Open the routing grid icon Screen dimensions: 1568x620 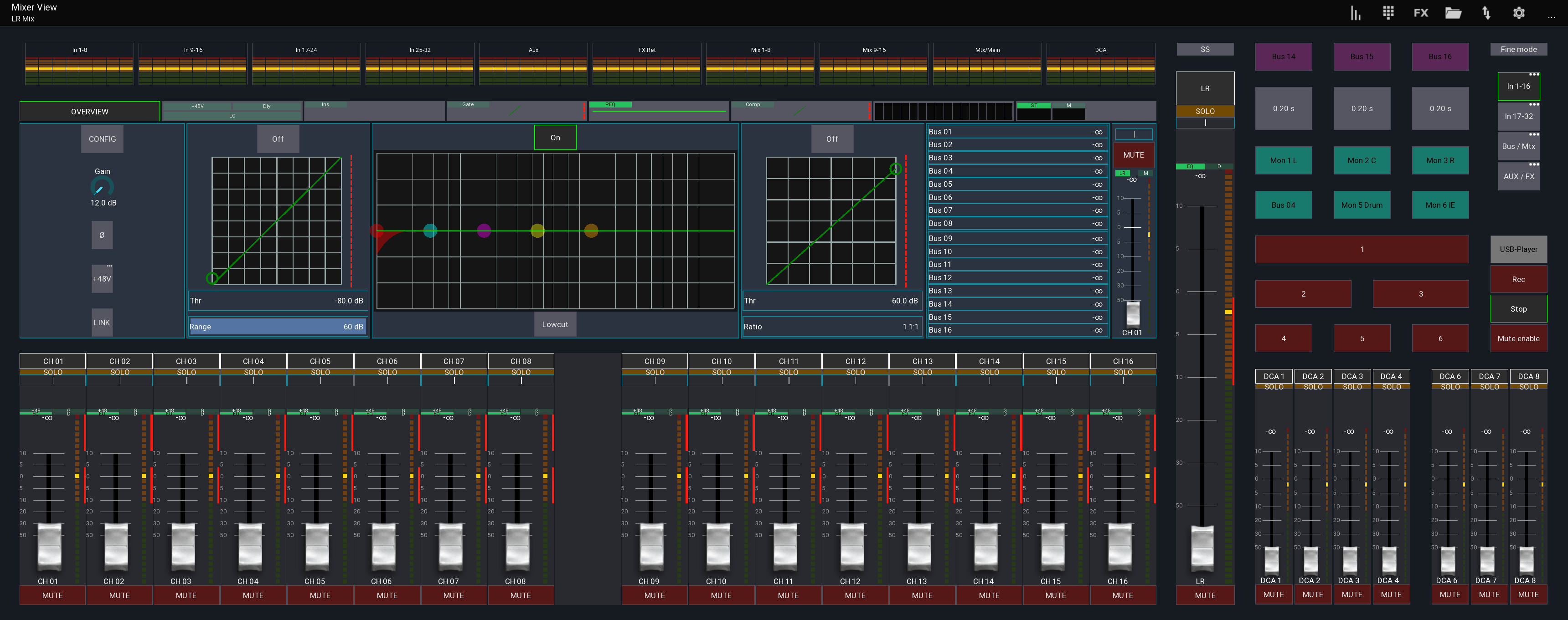click(1388, 13)
